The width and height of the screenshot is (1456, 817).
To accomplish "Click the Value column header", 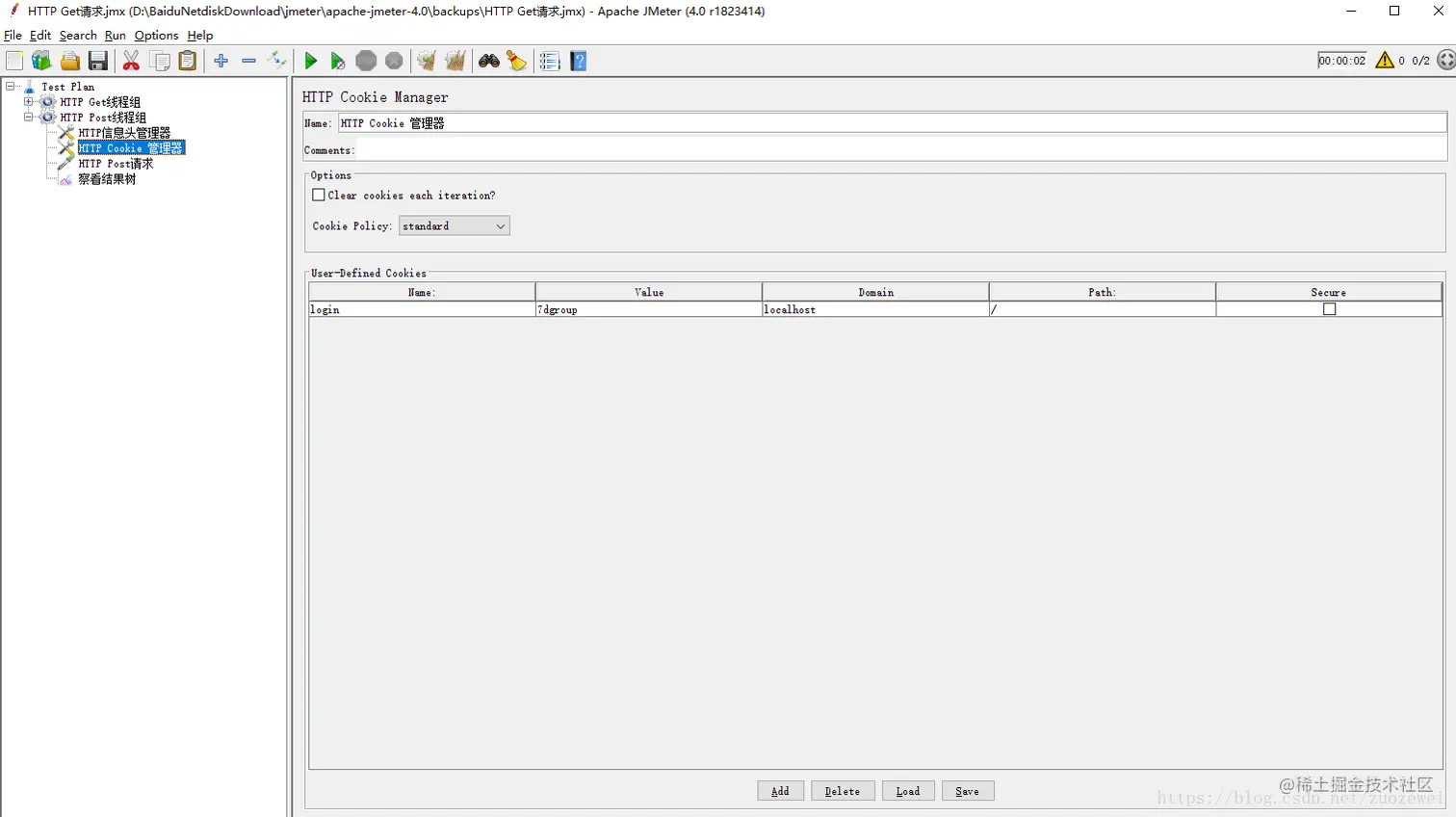I will pyautogui.click(x=649, y=292).
